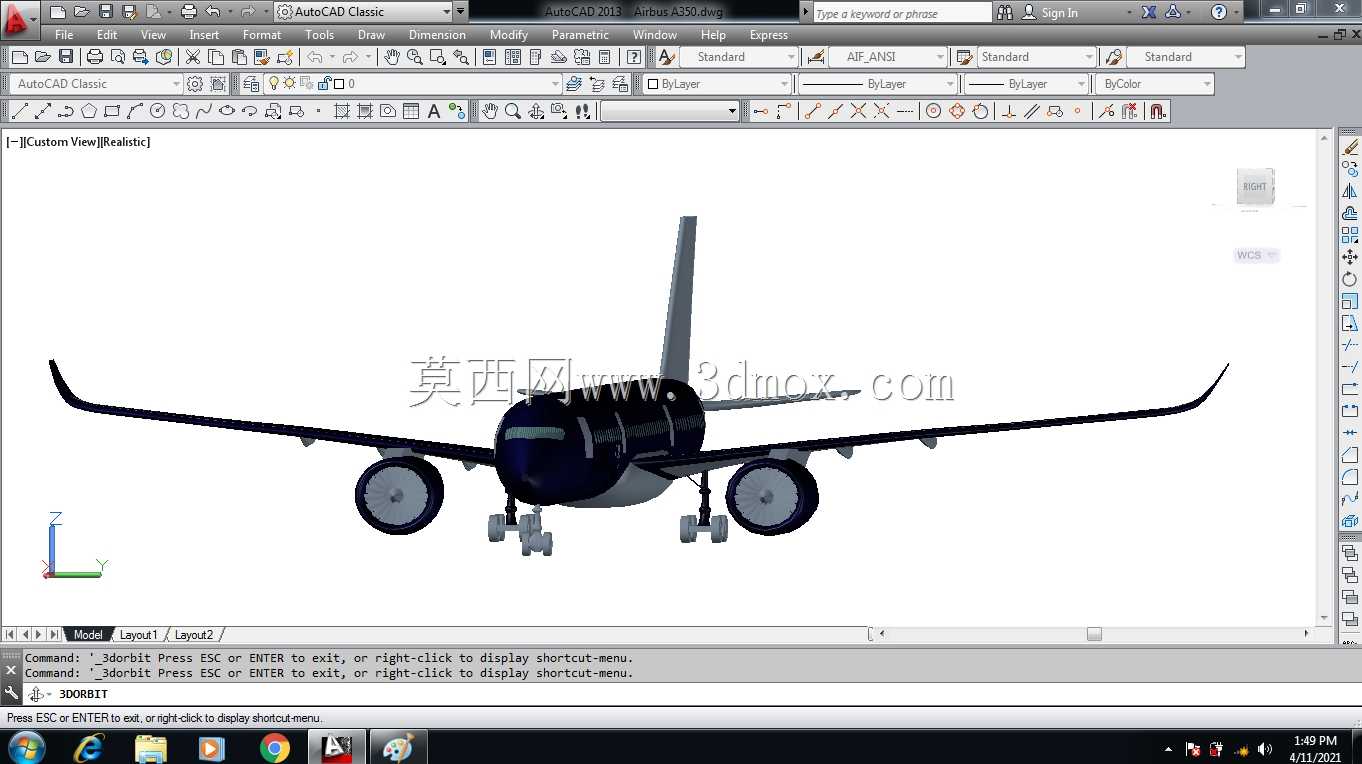Switch to the Layout1 tab

point(138,635)
